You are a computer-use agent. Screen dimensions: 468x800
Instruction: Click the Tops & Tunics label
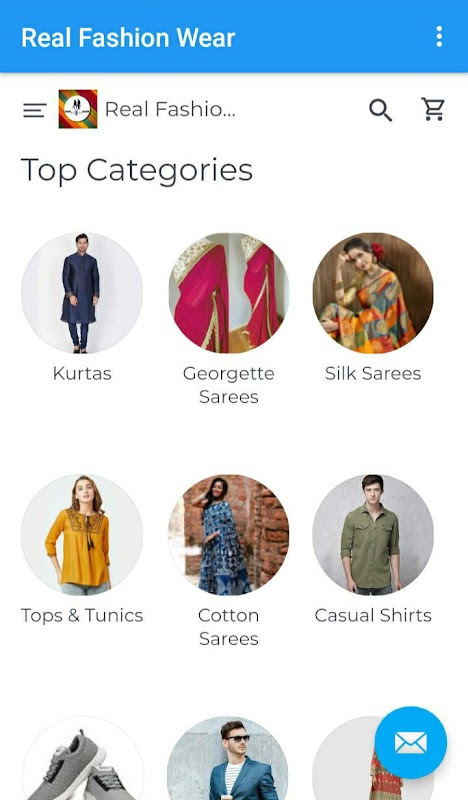coord(82,616)
